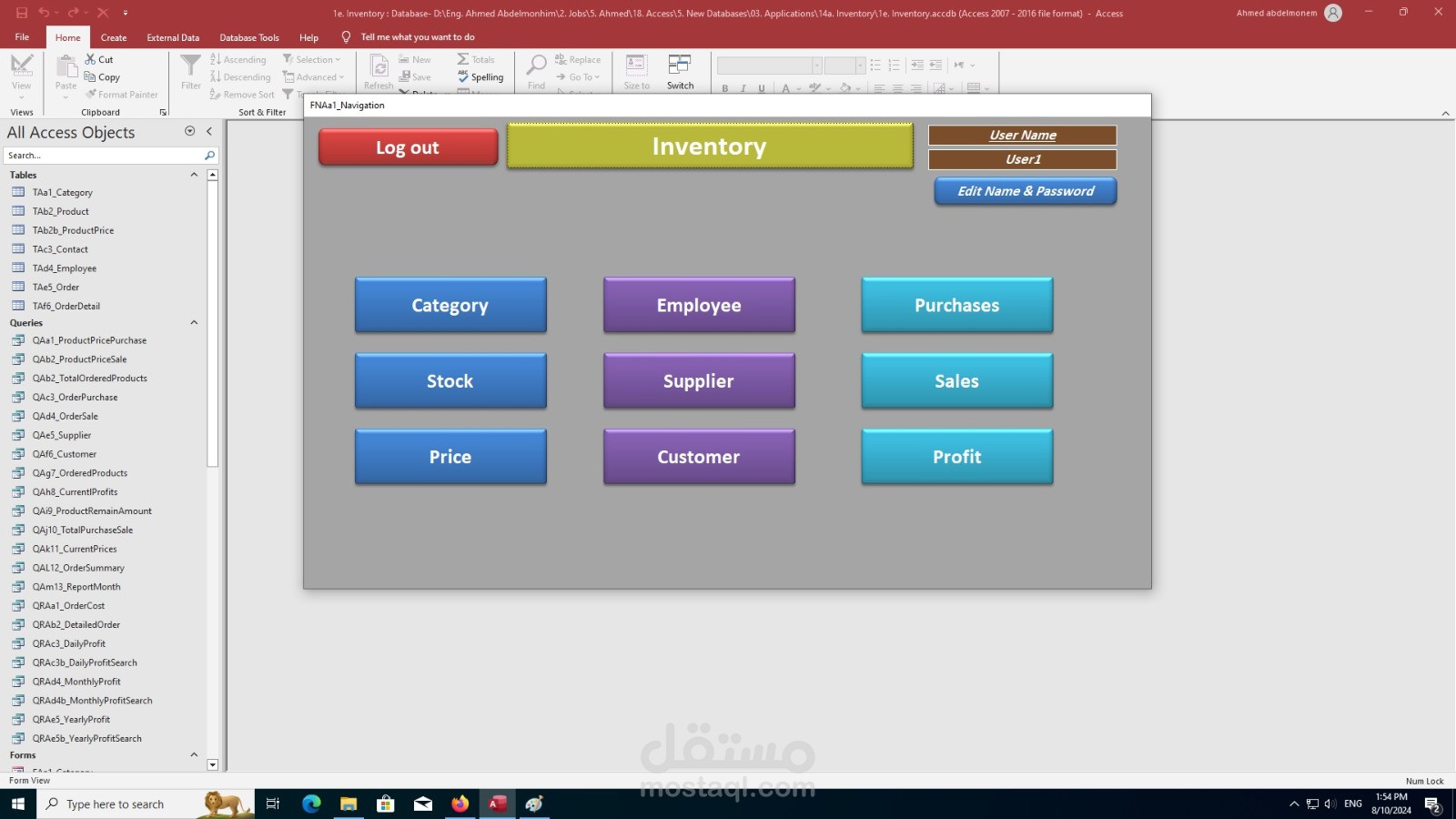Collapse the navigation pane with the shutter arrow
This screenshot has height=819, width=1456.
pyautogui.click(x=209, y=132)
